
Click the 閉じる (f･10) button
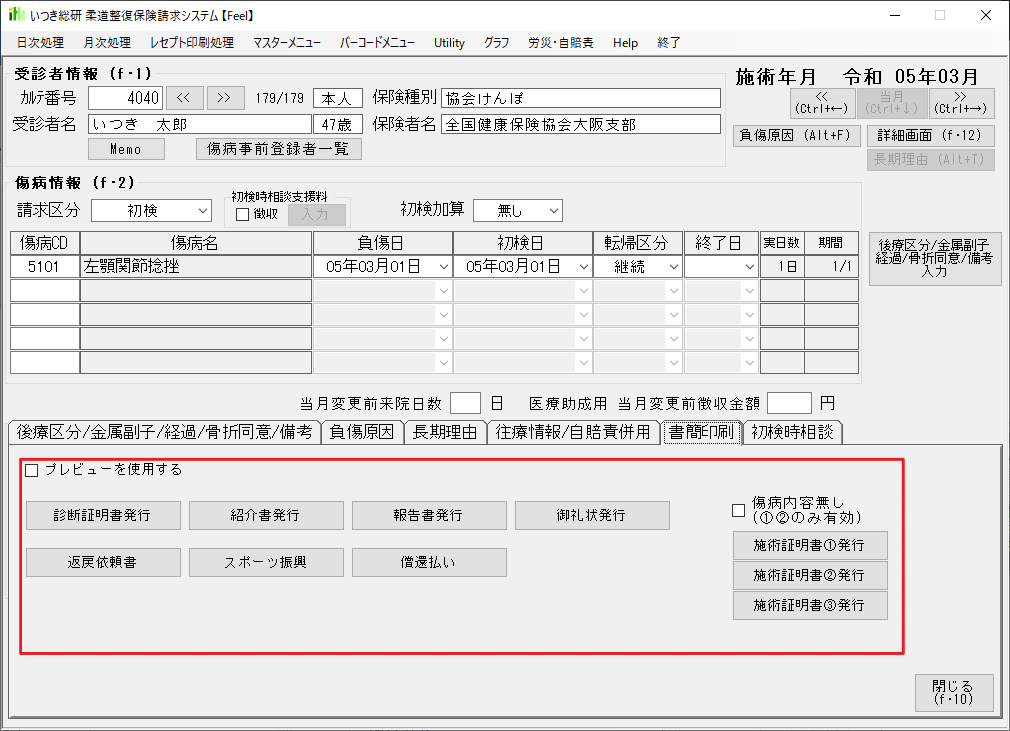coord(953,693)
